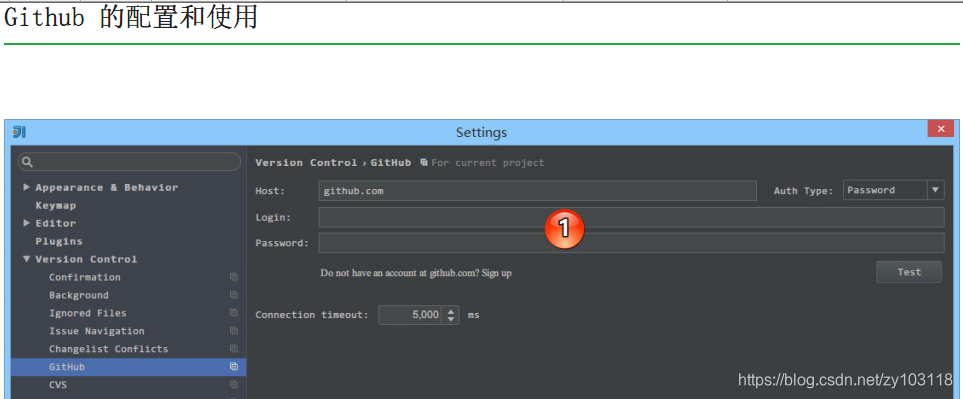This screenshot has width=963, height=399.
Task: Open Issue Navigation settings page
Action: coord(97,331)
